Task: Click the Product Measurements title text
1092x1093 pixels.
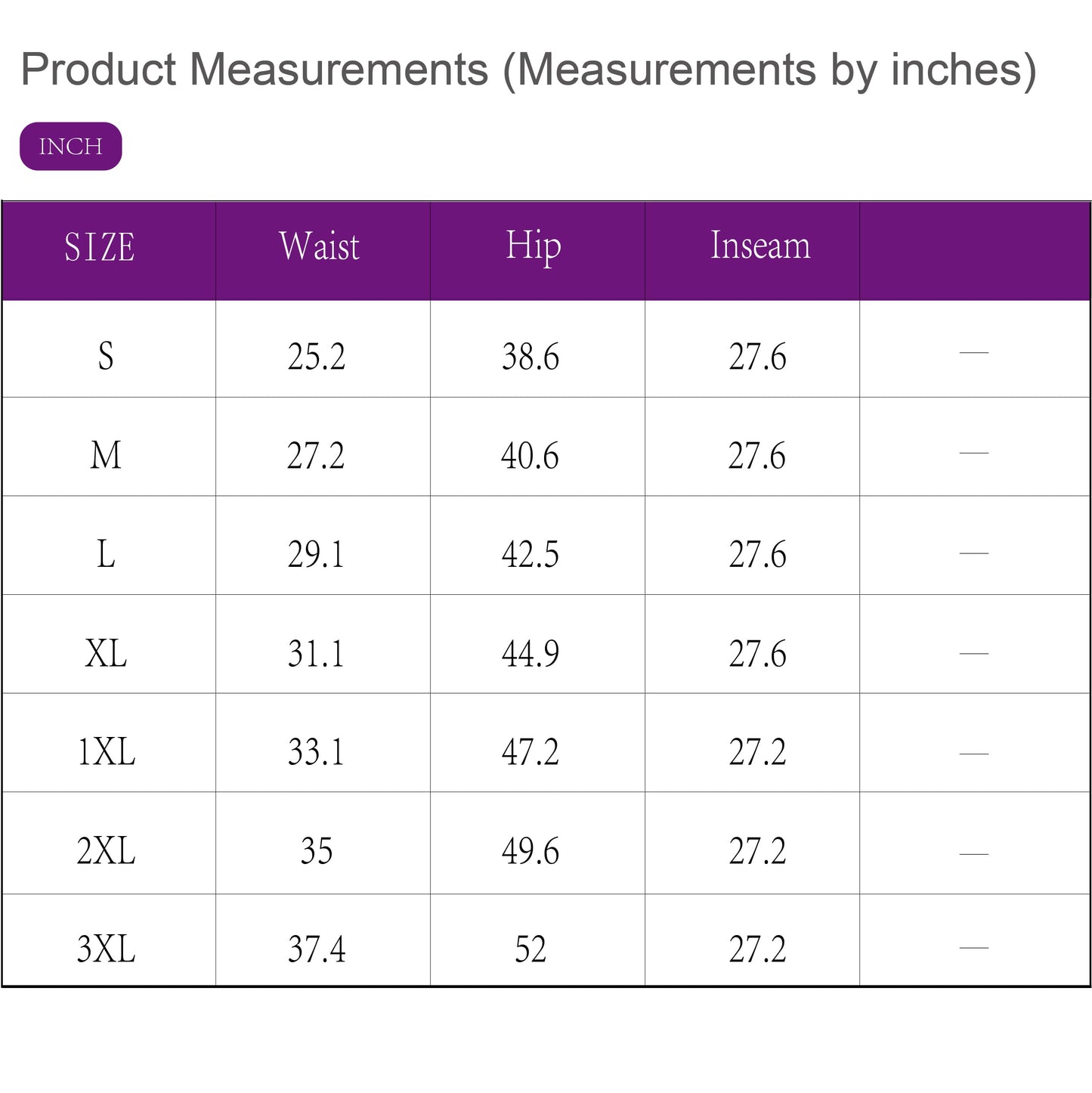Action: (x=527, y=70)
